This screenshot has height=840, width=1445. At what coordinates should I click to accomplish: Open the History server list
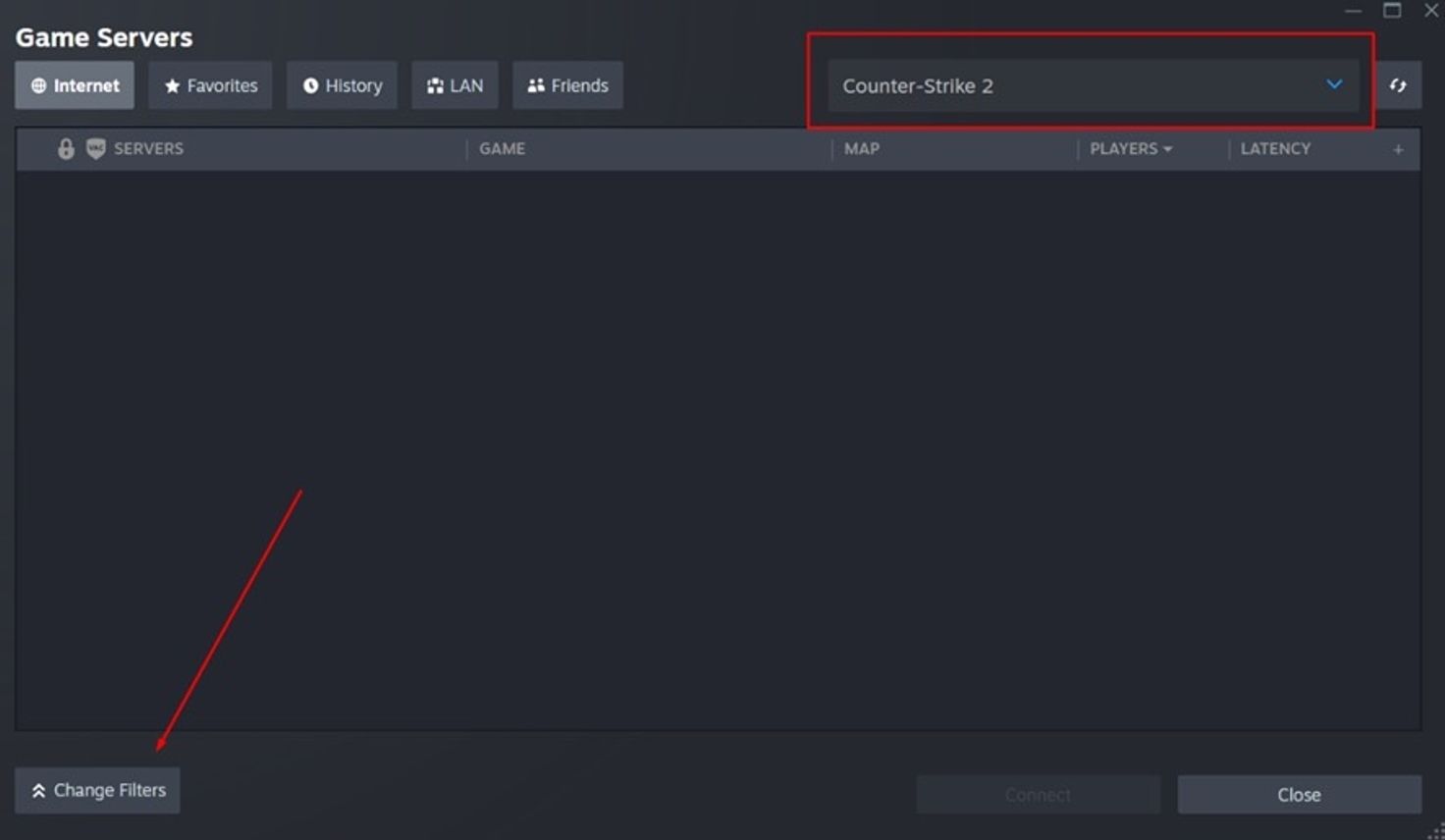point(342,85)
